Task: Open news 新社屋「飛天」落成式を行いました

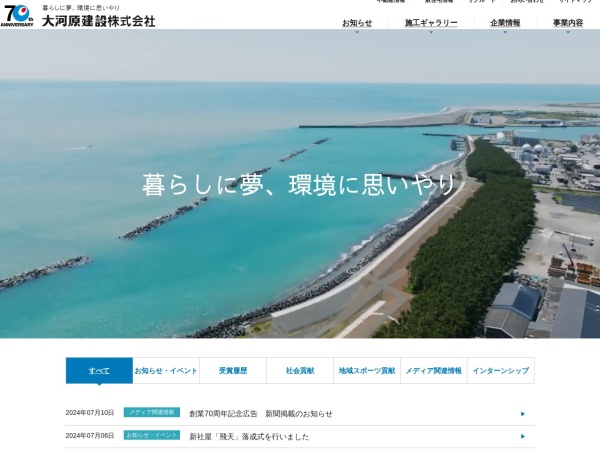Action: 249,437
